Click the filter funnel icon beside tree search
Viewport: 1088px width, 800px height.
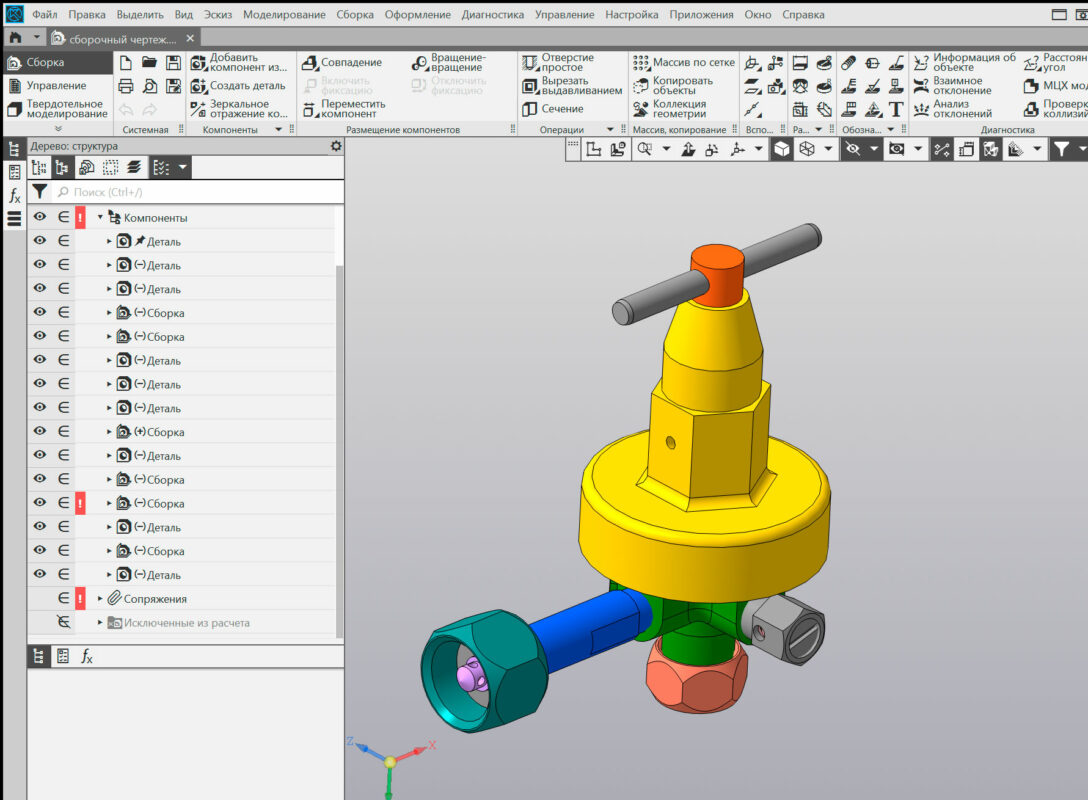(39, 191)
